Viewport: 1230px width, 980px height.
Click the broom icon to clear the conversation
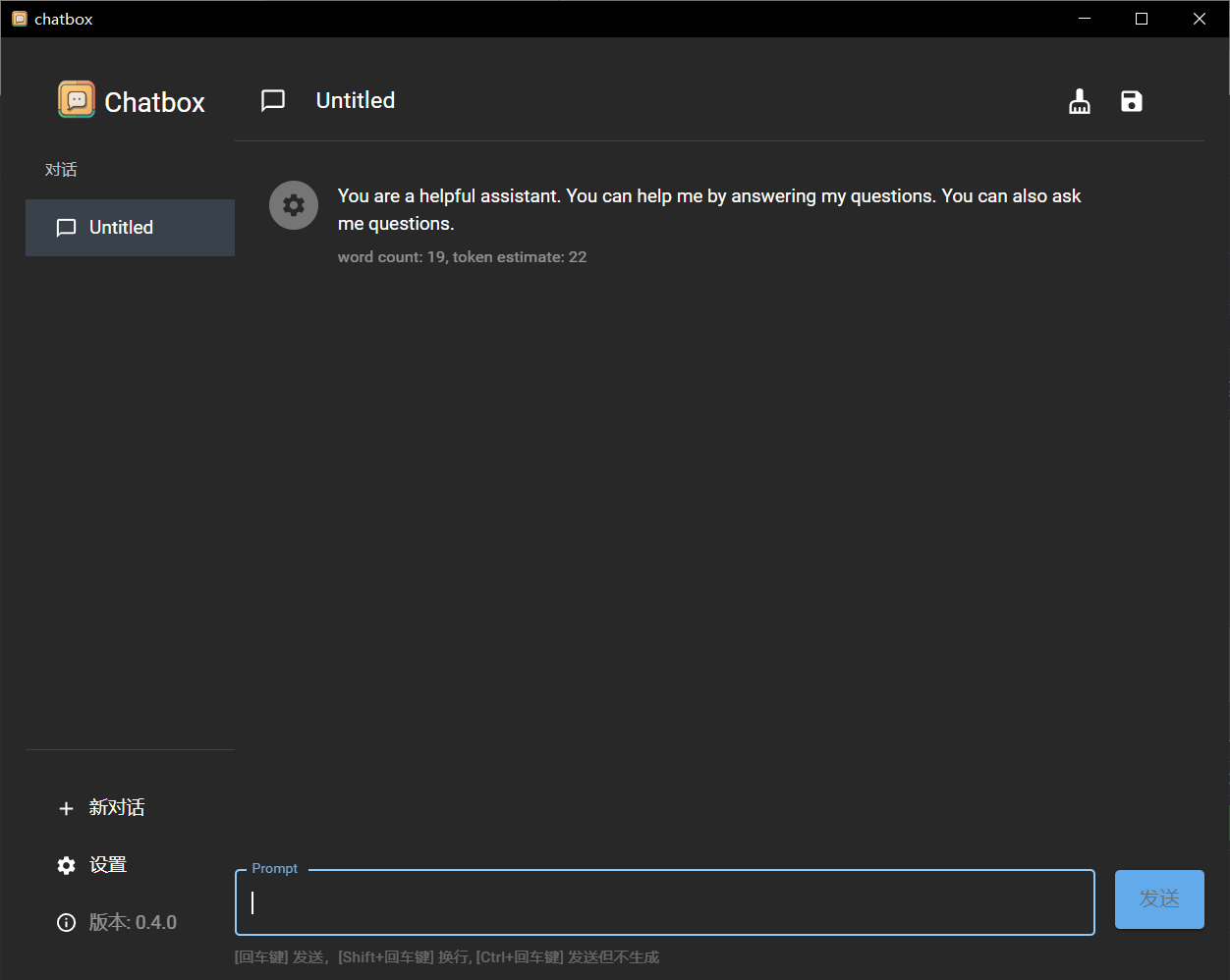(x=1080, y=101)
